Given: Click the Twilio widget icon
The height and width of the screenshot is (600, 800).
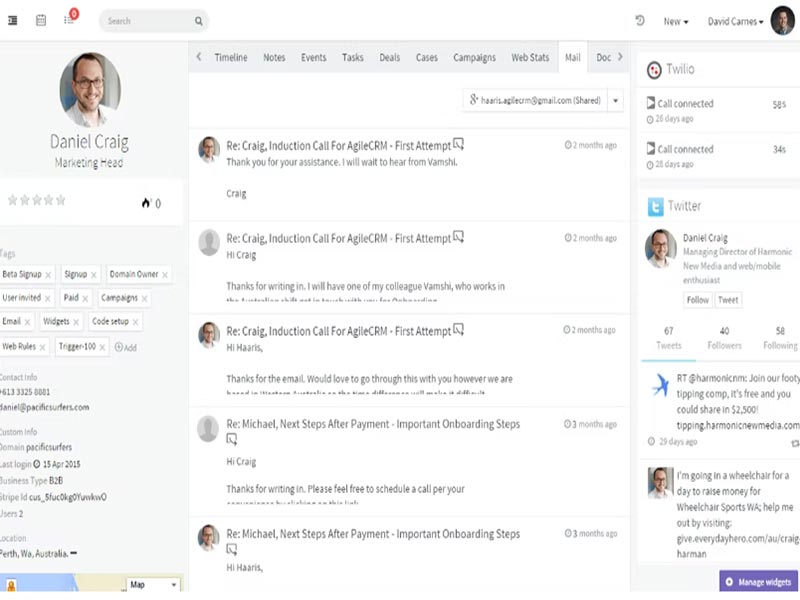Looking at the screenshot, I should click(654, 69).
